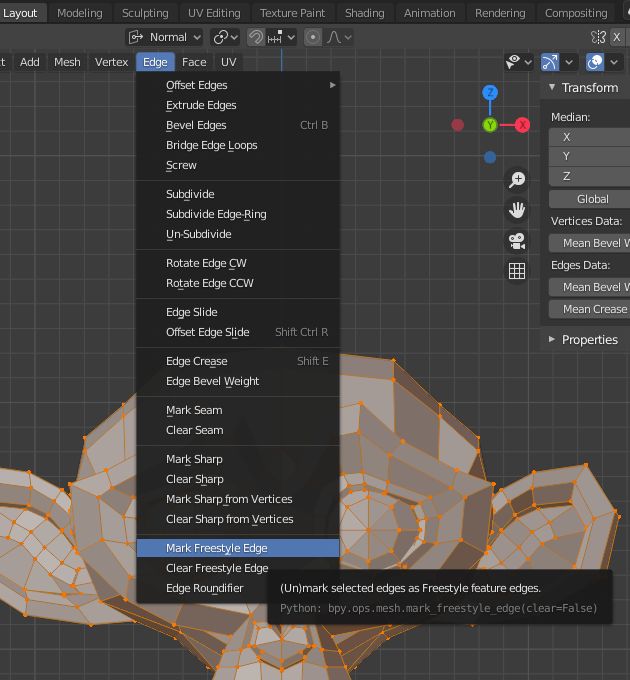The image size is (630, 680).
Task: Click the Global coordinates button
Action: [592, 199]
